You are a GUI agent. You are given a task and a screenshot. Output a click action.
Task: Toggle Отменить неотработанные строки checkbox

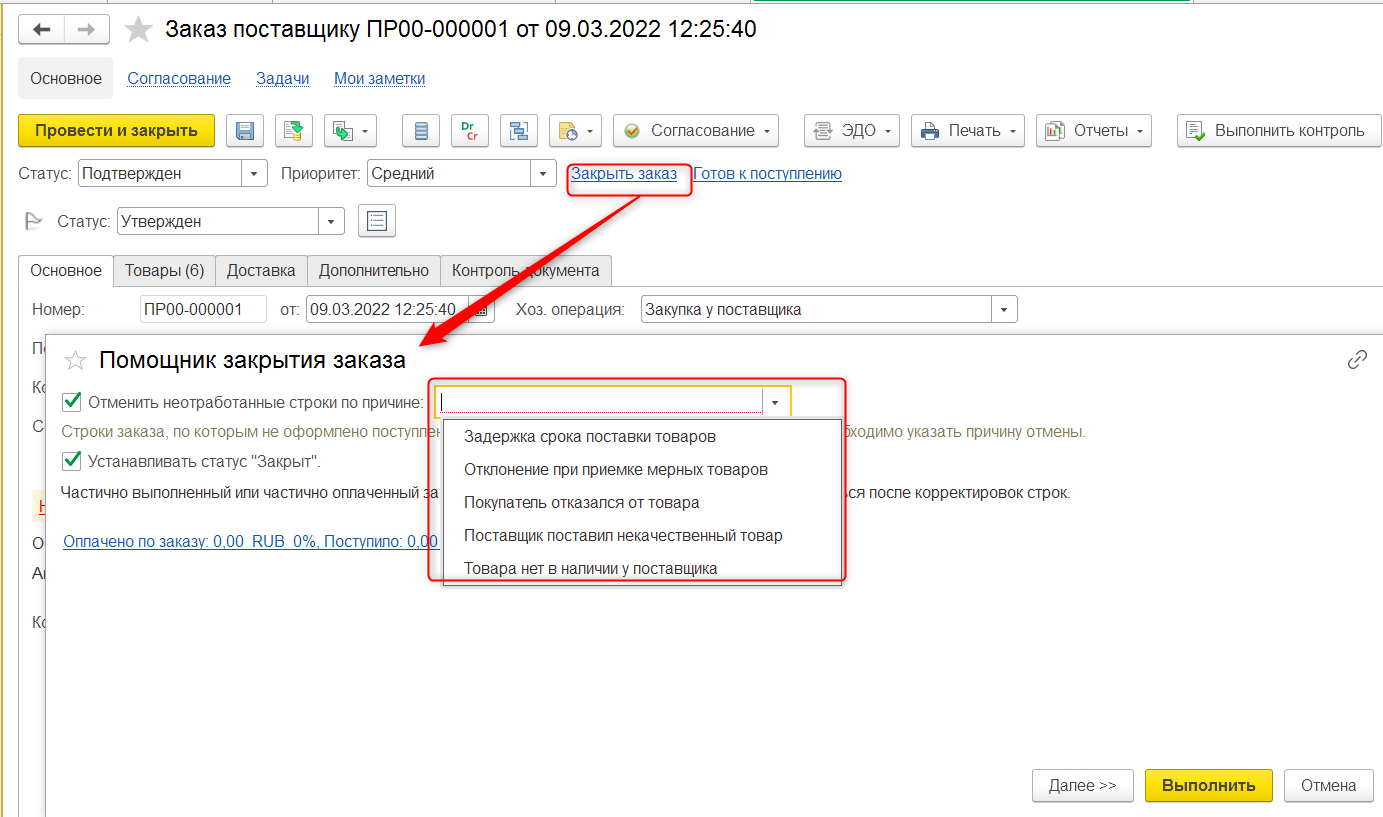click(72, 402)
